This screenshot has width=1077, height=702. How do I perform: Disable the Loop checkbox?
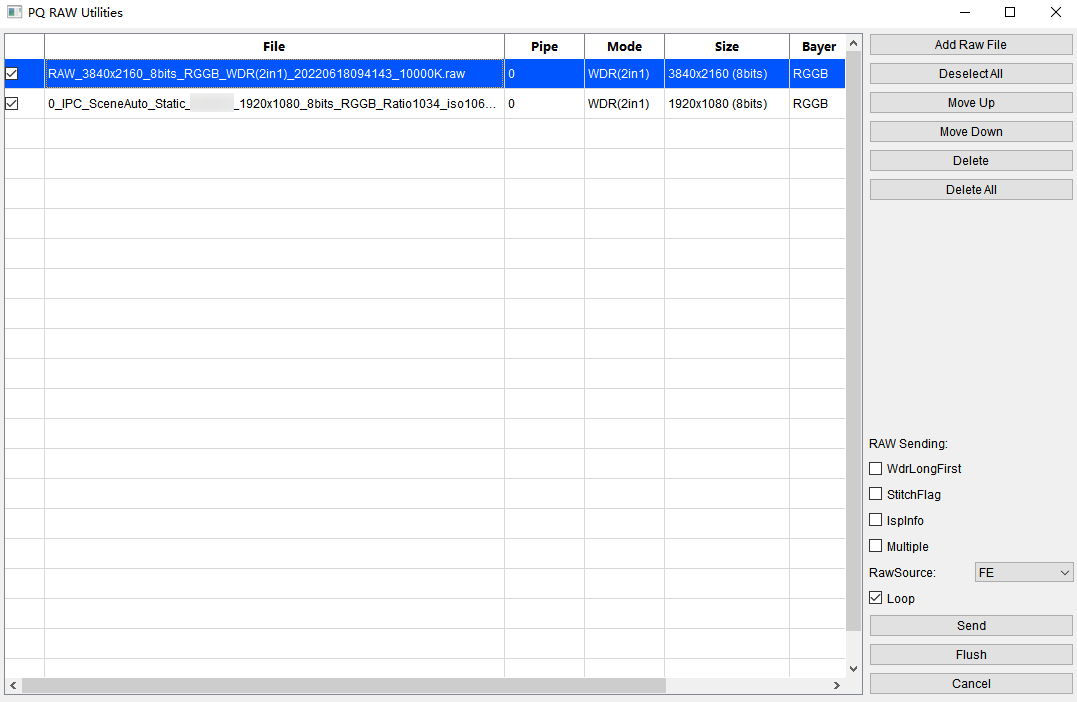click(x=876, y=599)
